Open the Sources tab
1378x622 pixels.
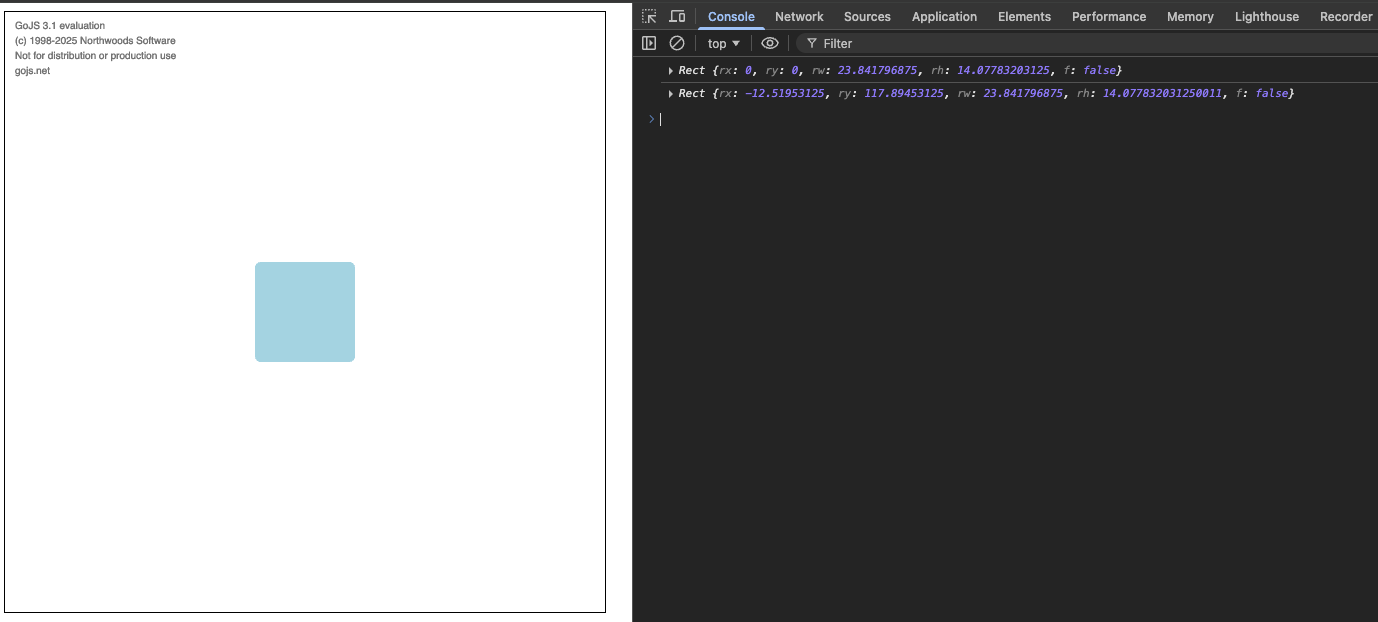pyautogui.click(x=867, y=16)
